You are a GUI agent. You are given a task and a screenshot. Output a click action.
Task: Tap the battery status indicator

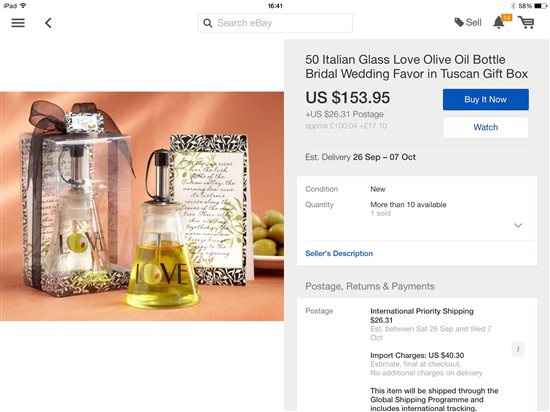(540, 6)
